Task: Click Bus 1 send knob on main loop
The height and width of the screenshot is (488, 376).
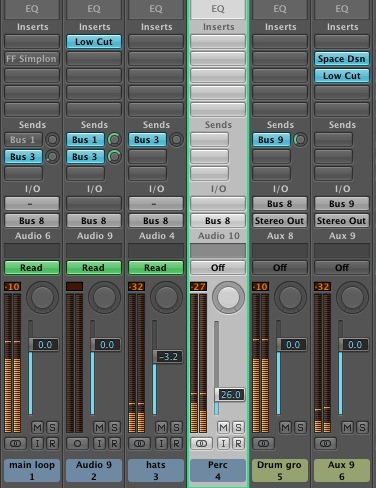Action: [x=52, y=140]
